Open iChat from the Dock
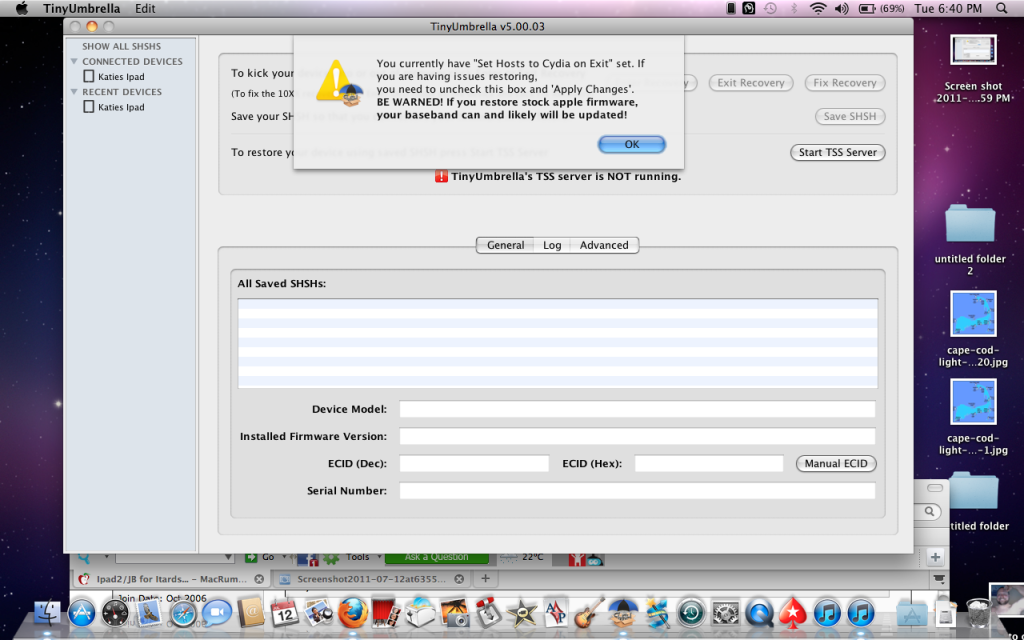Viewport: 1024px width, 640px height. 217,614
